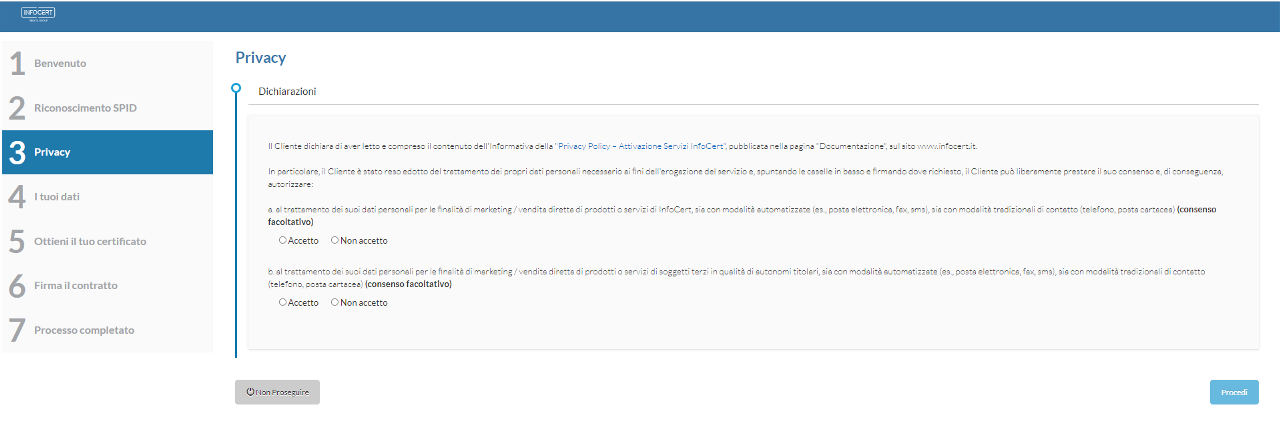
Task: Select Accetto for third-party marketing consent
Action: click(283, 303)
